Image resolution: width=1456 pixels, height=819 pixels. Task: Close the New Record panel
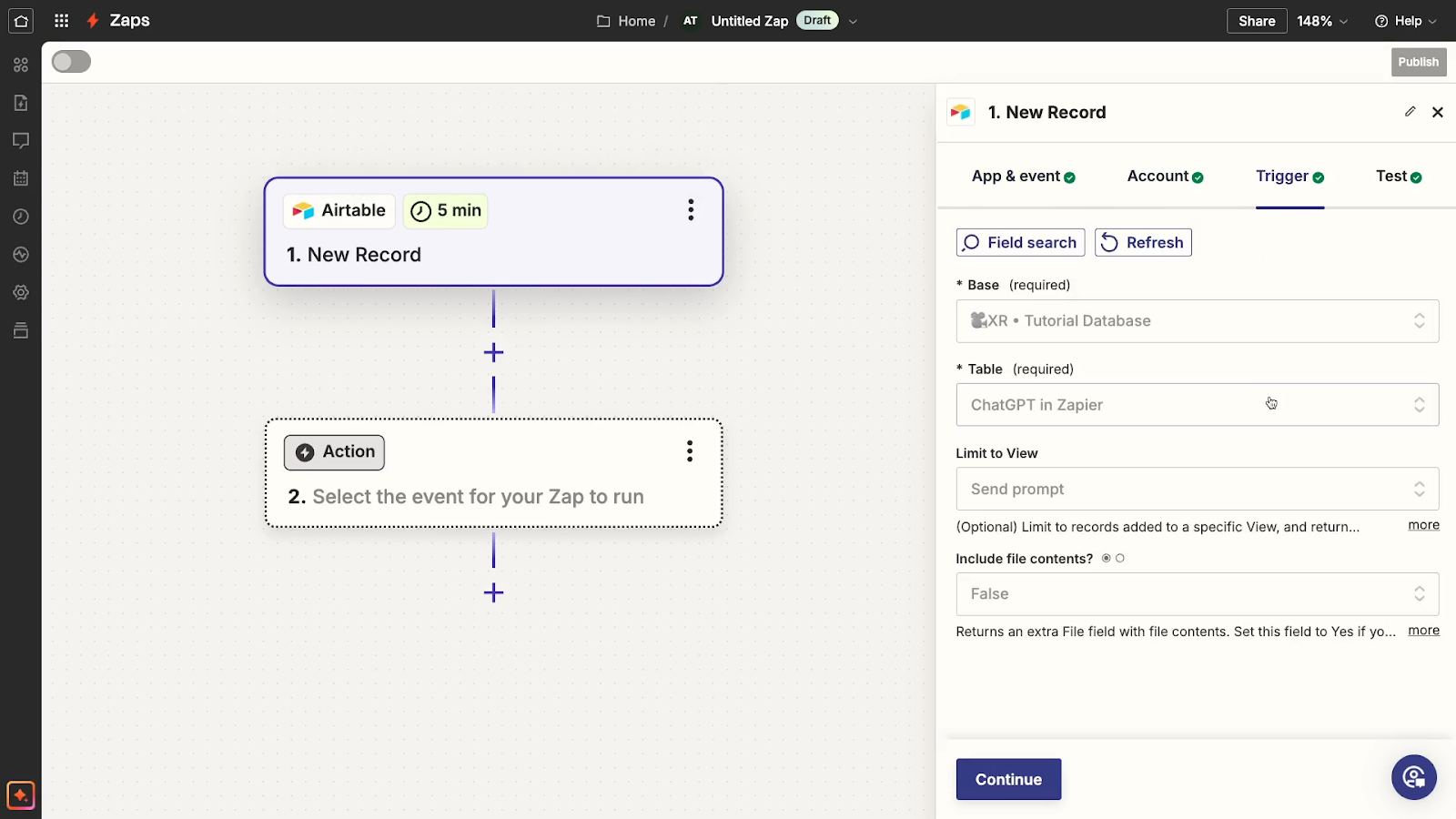1438,112
